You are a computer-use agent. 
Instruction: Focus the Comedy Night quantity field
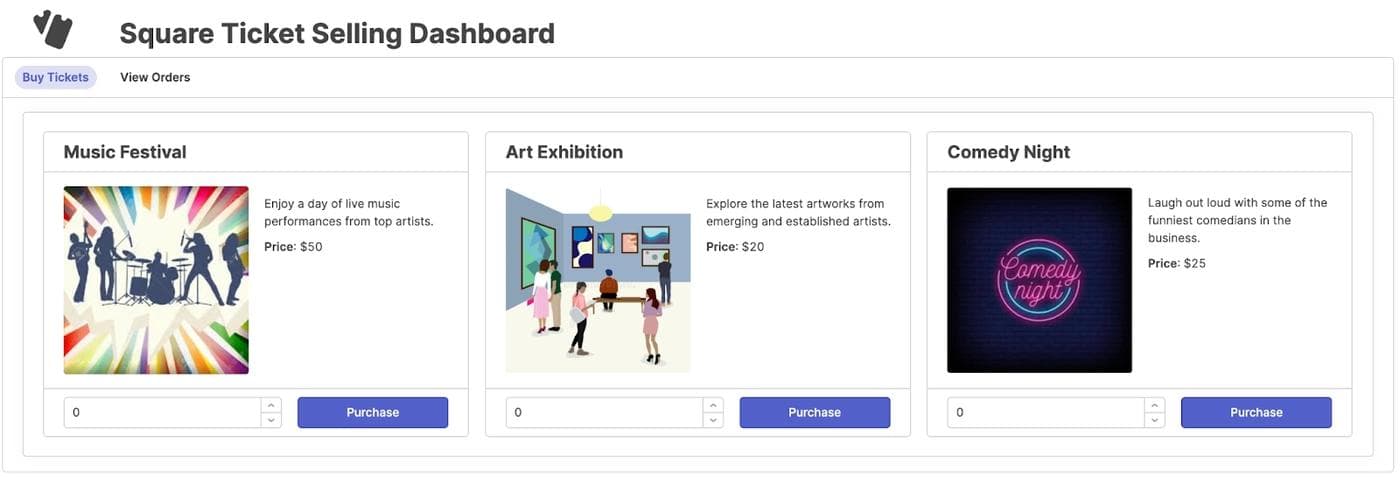tap(1044, 412)
